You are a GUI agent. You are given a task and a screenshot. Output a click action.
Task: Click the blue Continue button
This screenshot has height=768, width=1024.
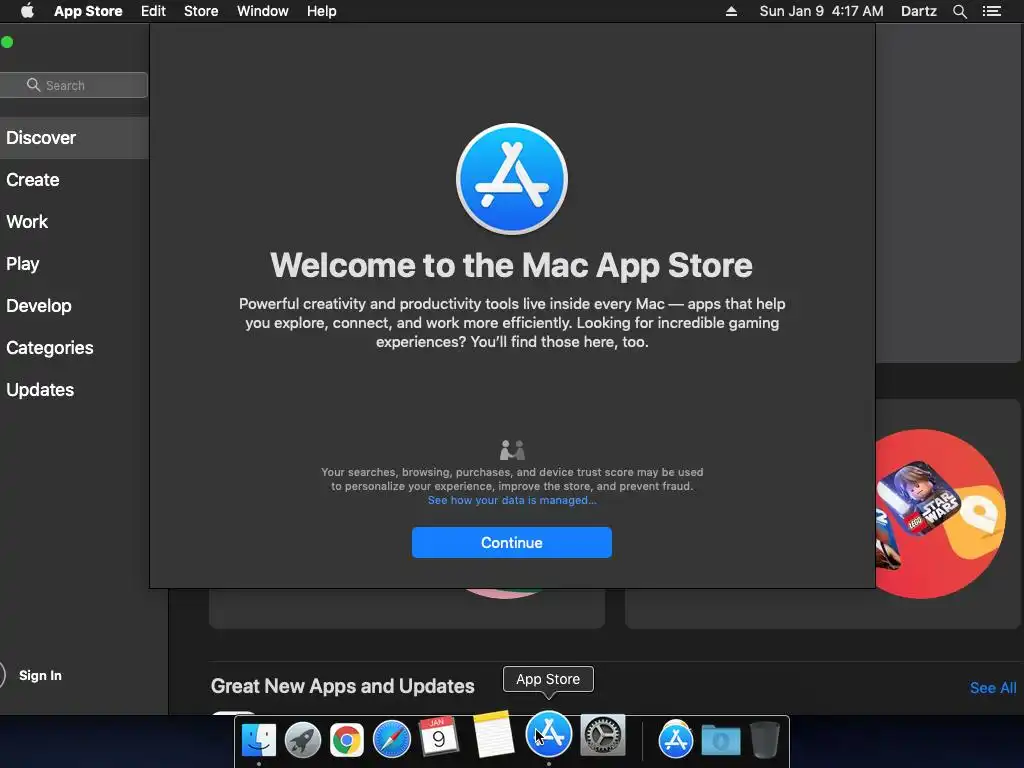(x=511, y=542)
